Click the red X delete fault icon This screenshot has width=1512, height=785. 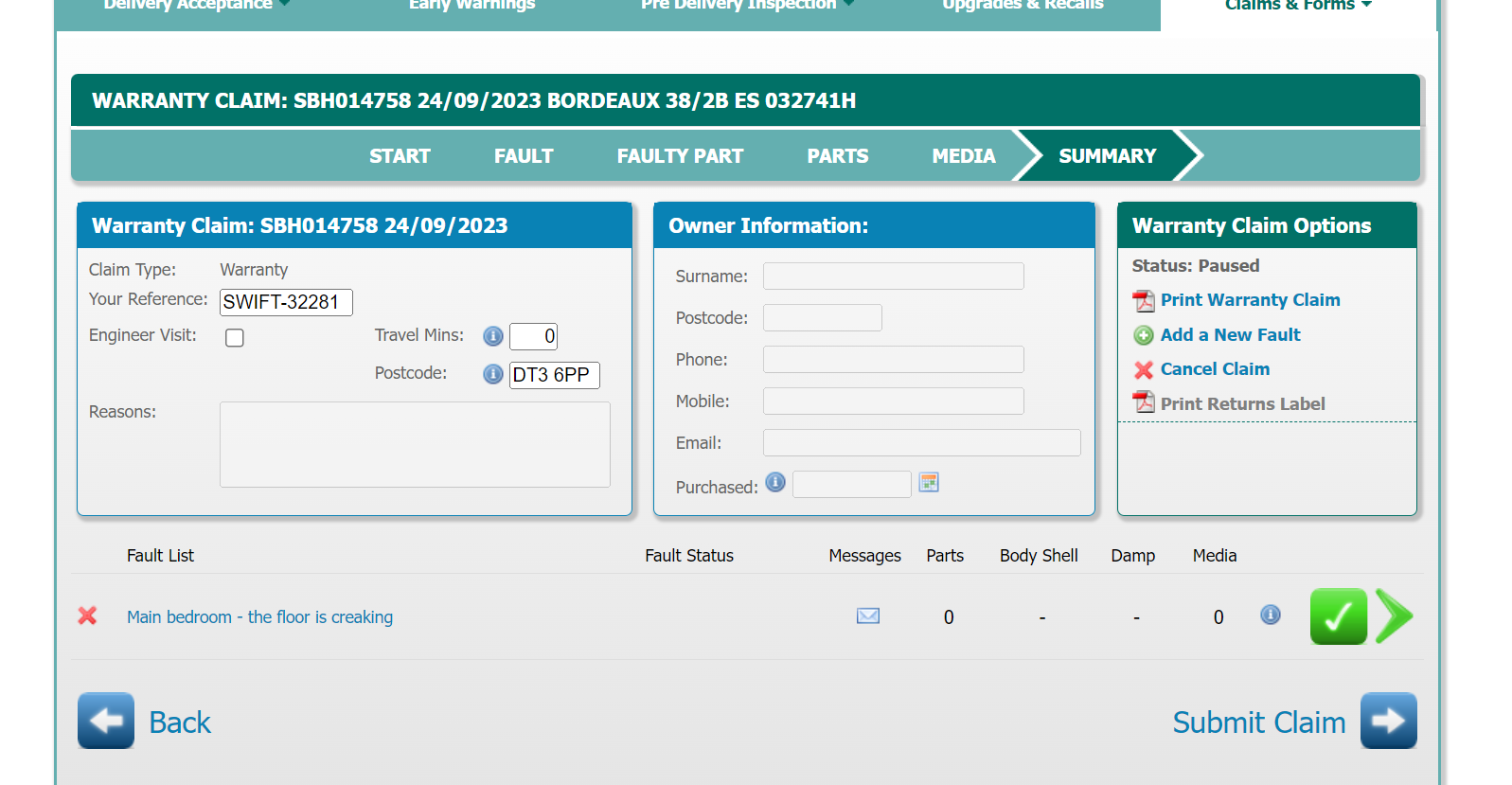click(x=87, y=616)
